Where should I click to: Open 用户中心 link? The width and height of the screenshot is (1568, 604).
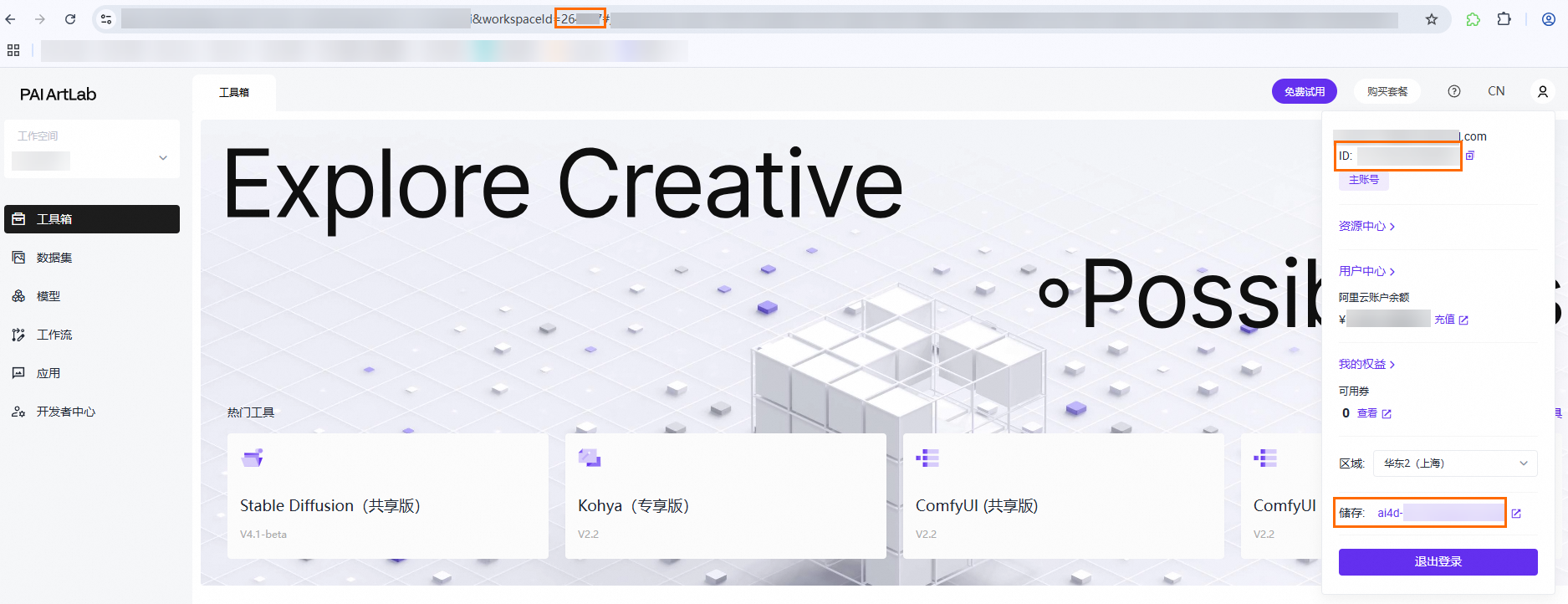(x=1366, y=271)
